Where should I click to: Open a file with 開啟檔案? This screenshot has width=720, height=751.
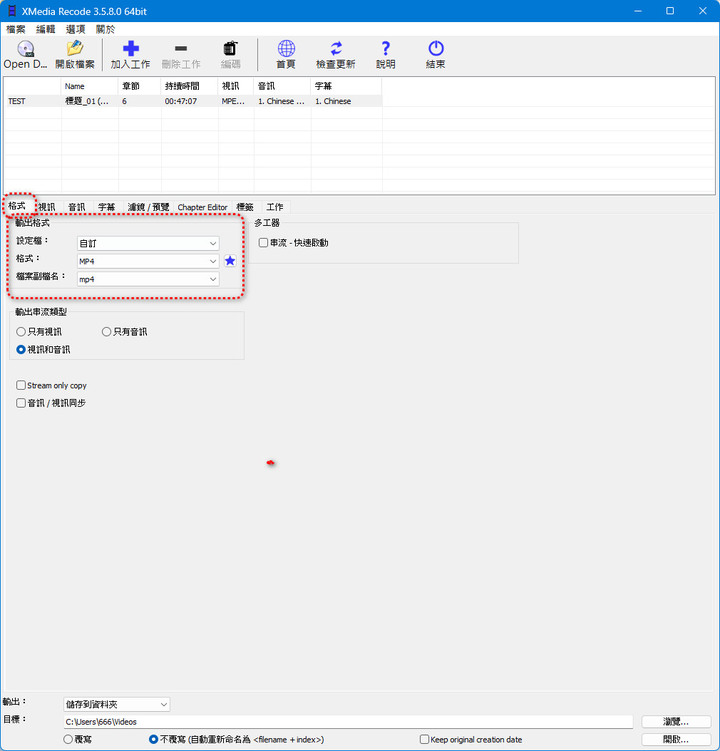[x=75, y=55]
